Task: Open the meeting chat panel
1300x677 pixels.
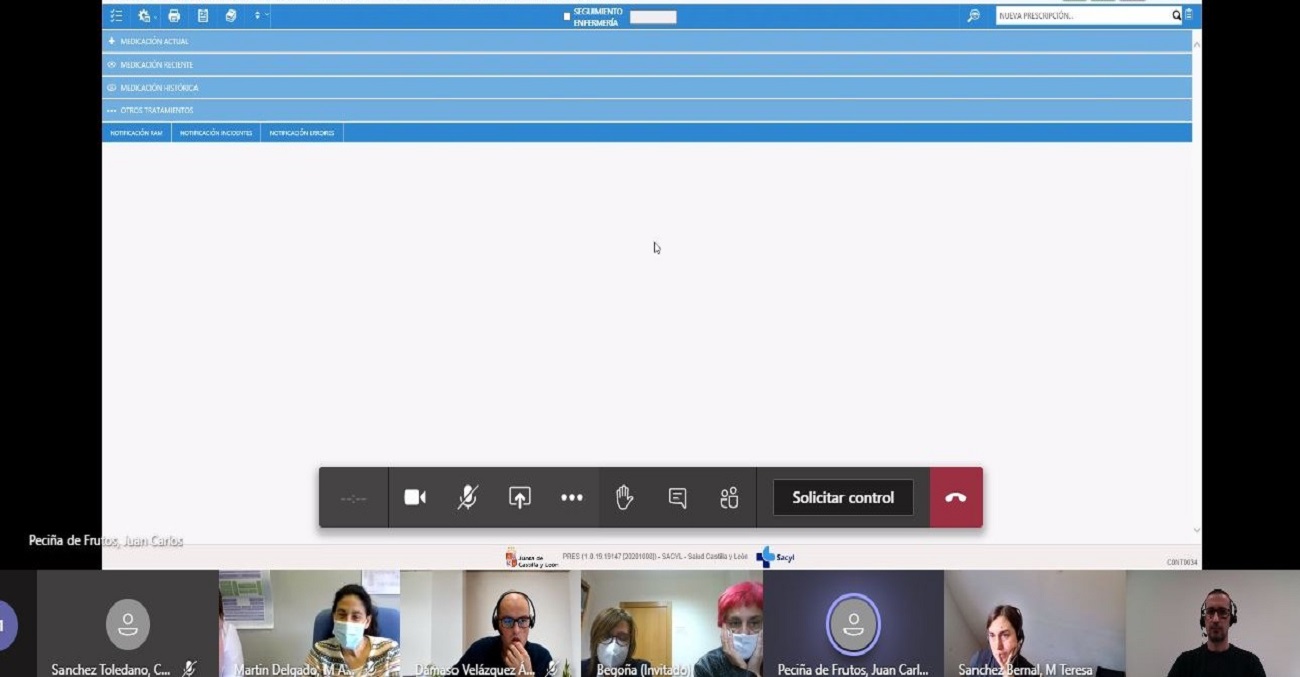Action: [677, 498]
